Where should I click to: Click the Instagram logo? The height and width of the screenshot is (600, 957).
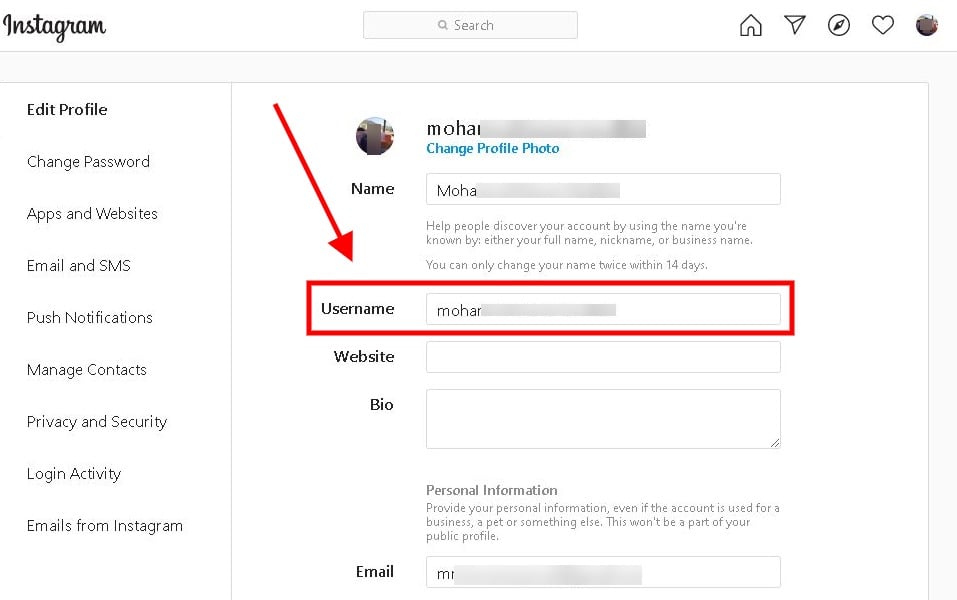(x=54, y=27)
